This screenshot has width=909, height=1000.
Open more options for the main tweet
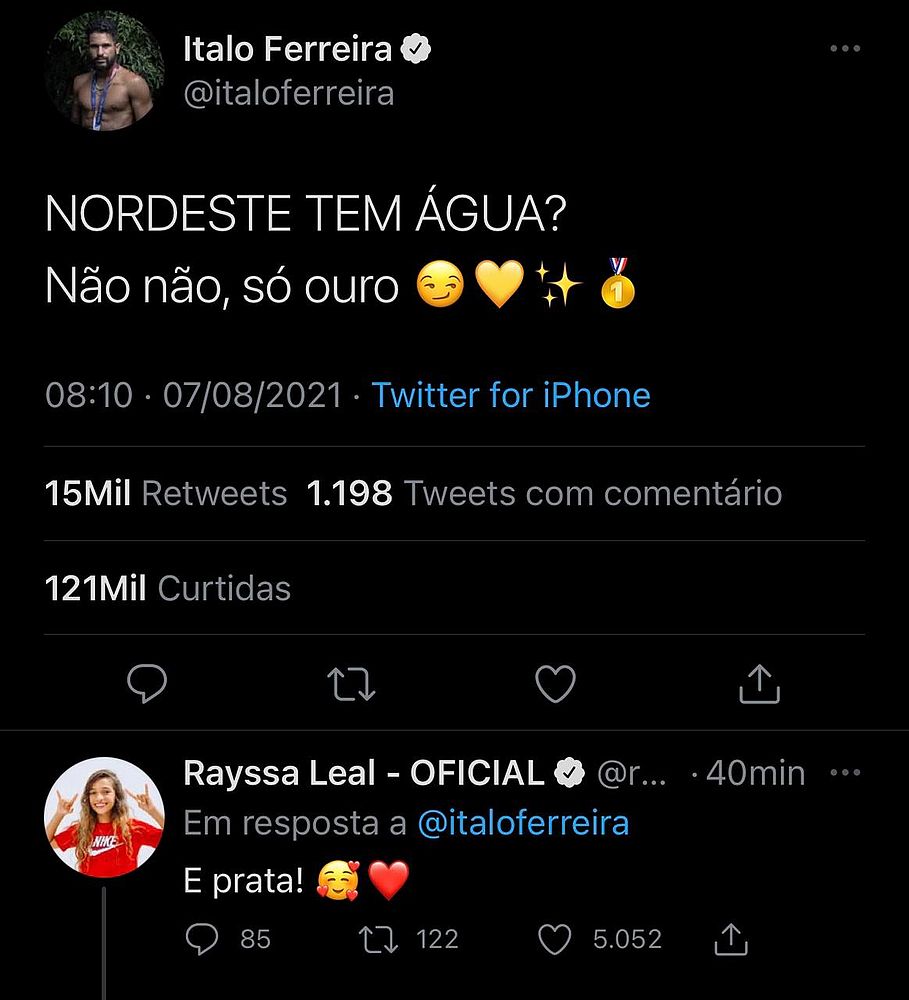click(x=845, y=49)
